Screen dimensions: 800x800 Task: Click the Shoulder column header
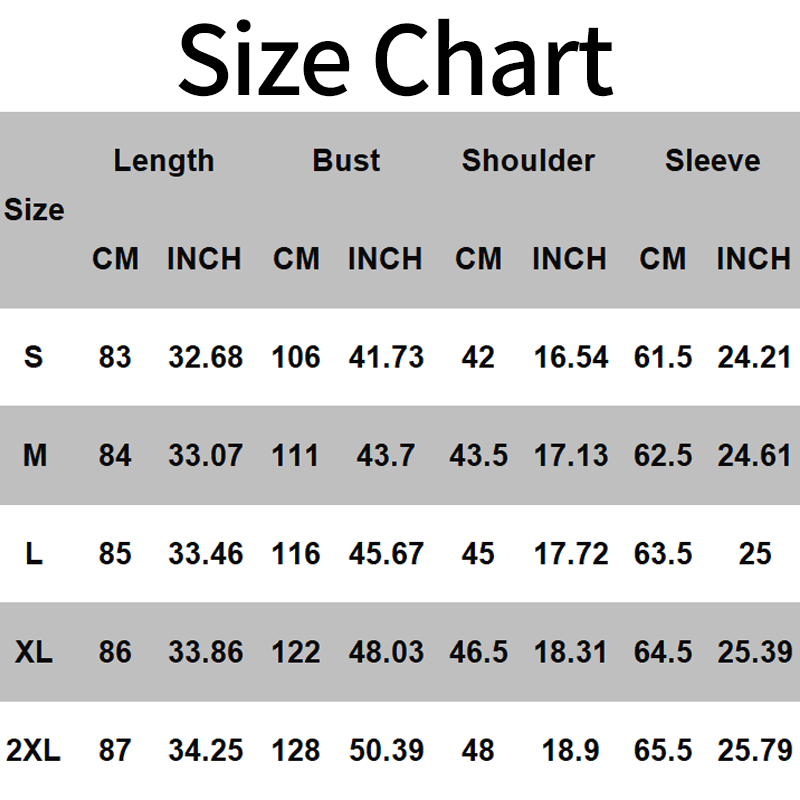pyautogui.click(x=528, y=160)
